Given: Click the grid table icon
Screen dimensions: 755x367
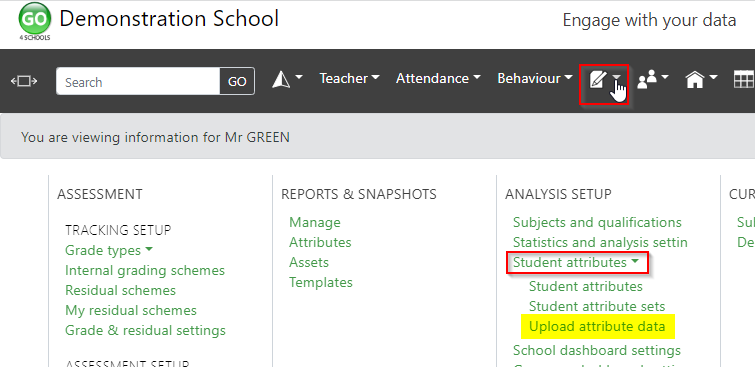Looking at the screenshot, I should tap(744, 79).
